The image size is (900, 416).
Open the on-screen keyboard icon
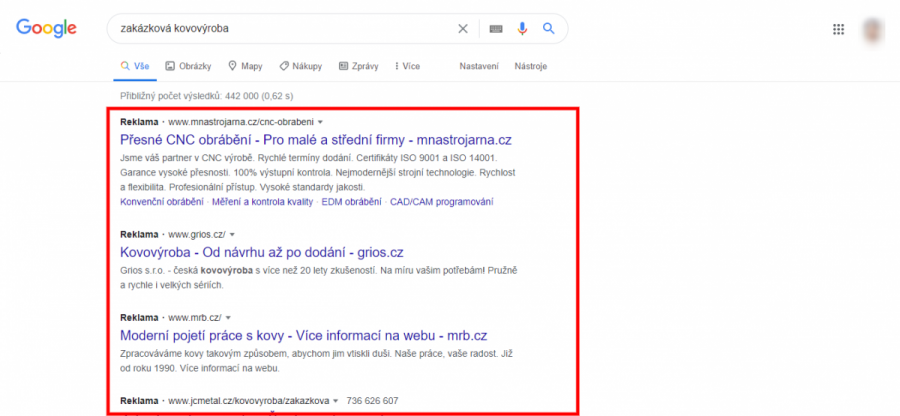tap(495, 29)
